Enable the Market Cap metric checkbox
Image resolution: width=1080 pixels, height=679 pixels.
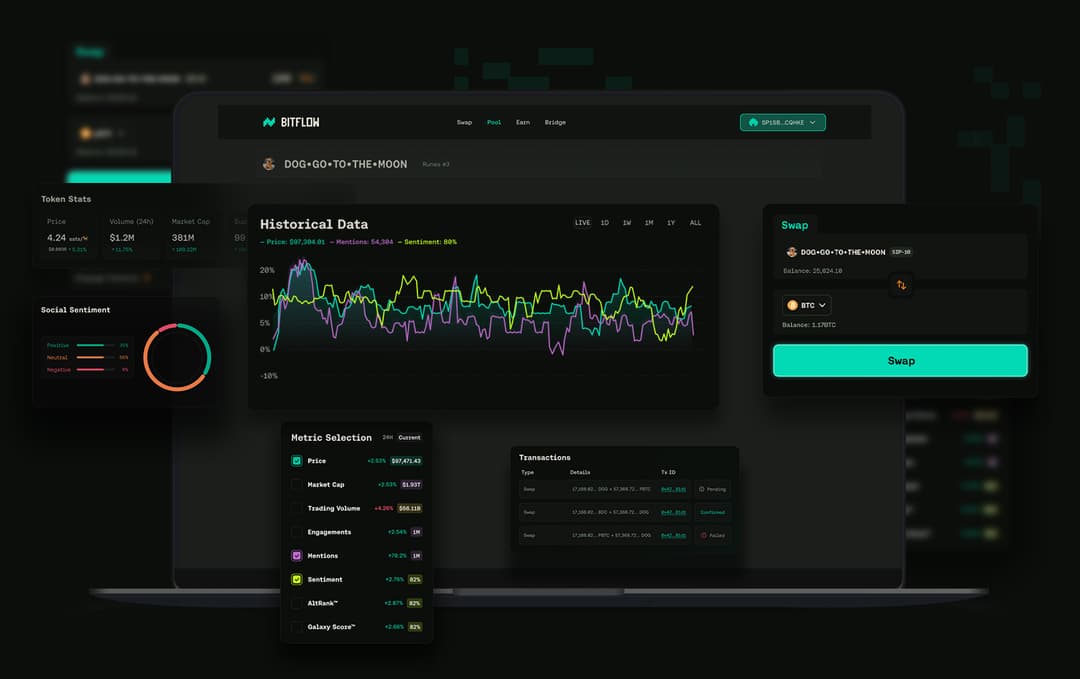[x=297, y=482]
